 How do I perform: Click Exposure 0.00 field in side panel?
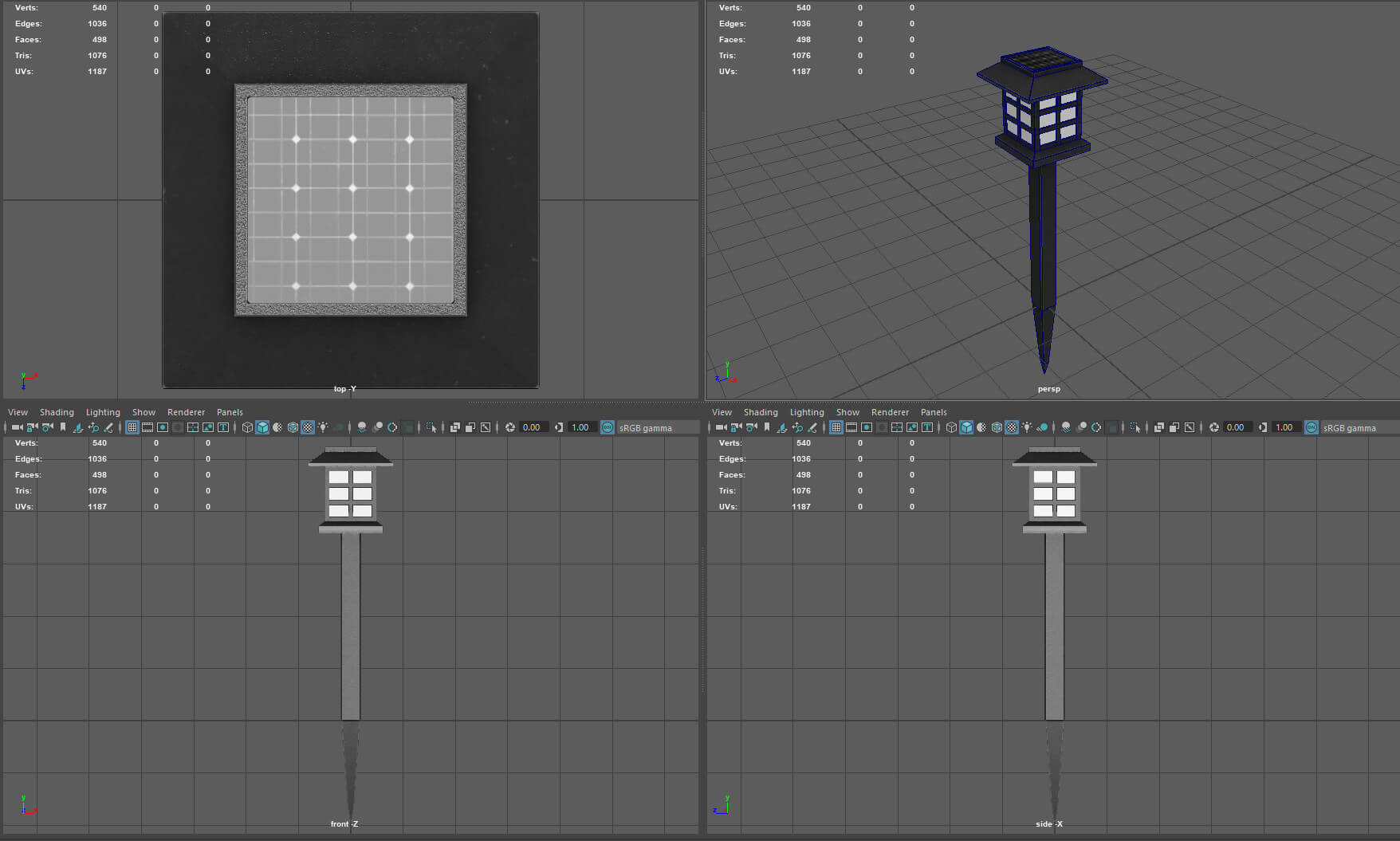[x=1238, y=427]
